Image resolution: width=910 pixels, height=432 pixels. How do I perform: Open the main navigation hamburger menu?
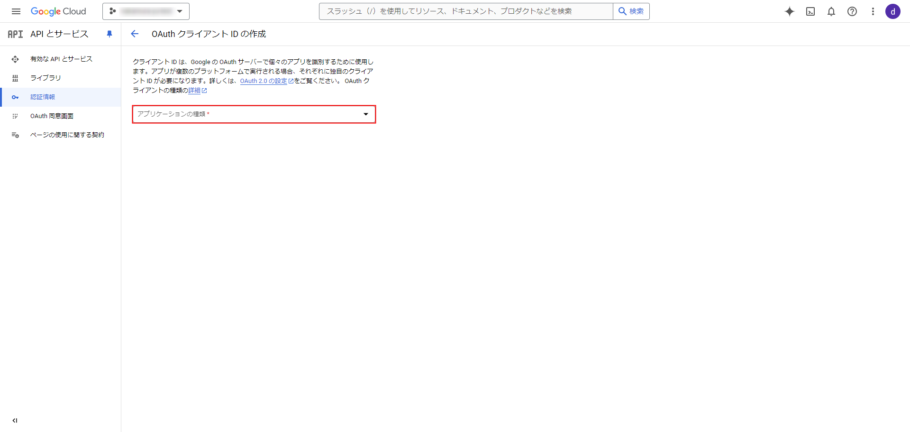(15, 11)
